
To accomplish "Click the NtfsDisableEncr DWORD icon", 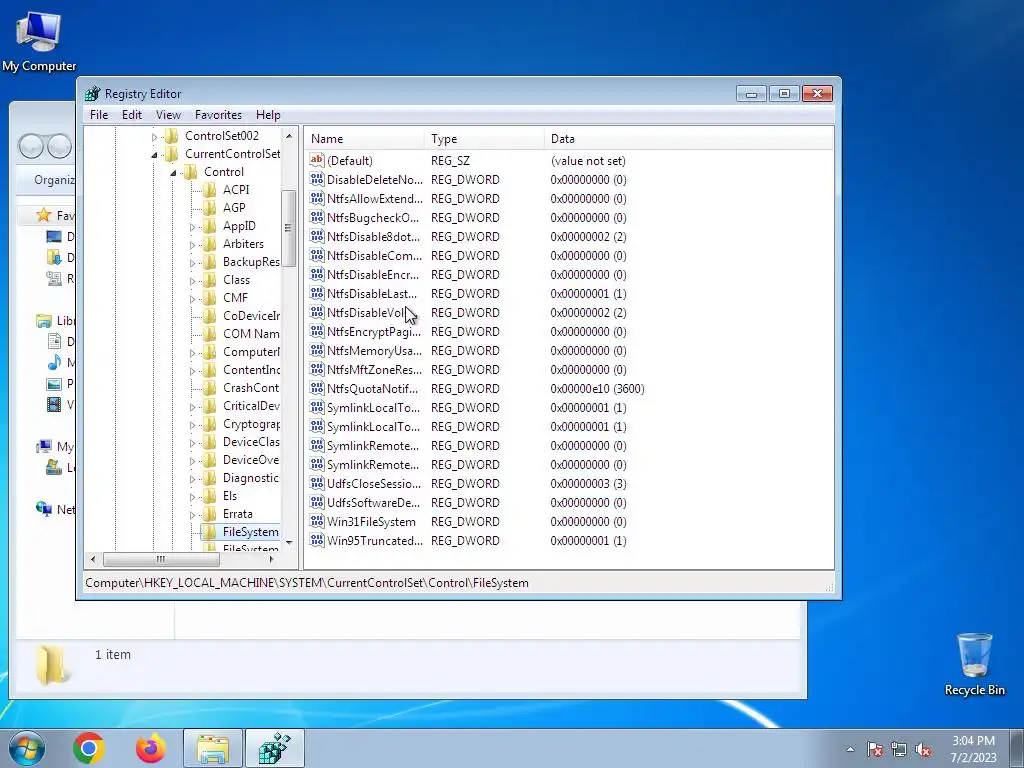I will click(317, 274).
